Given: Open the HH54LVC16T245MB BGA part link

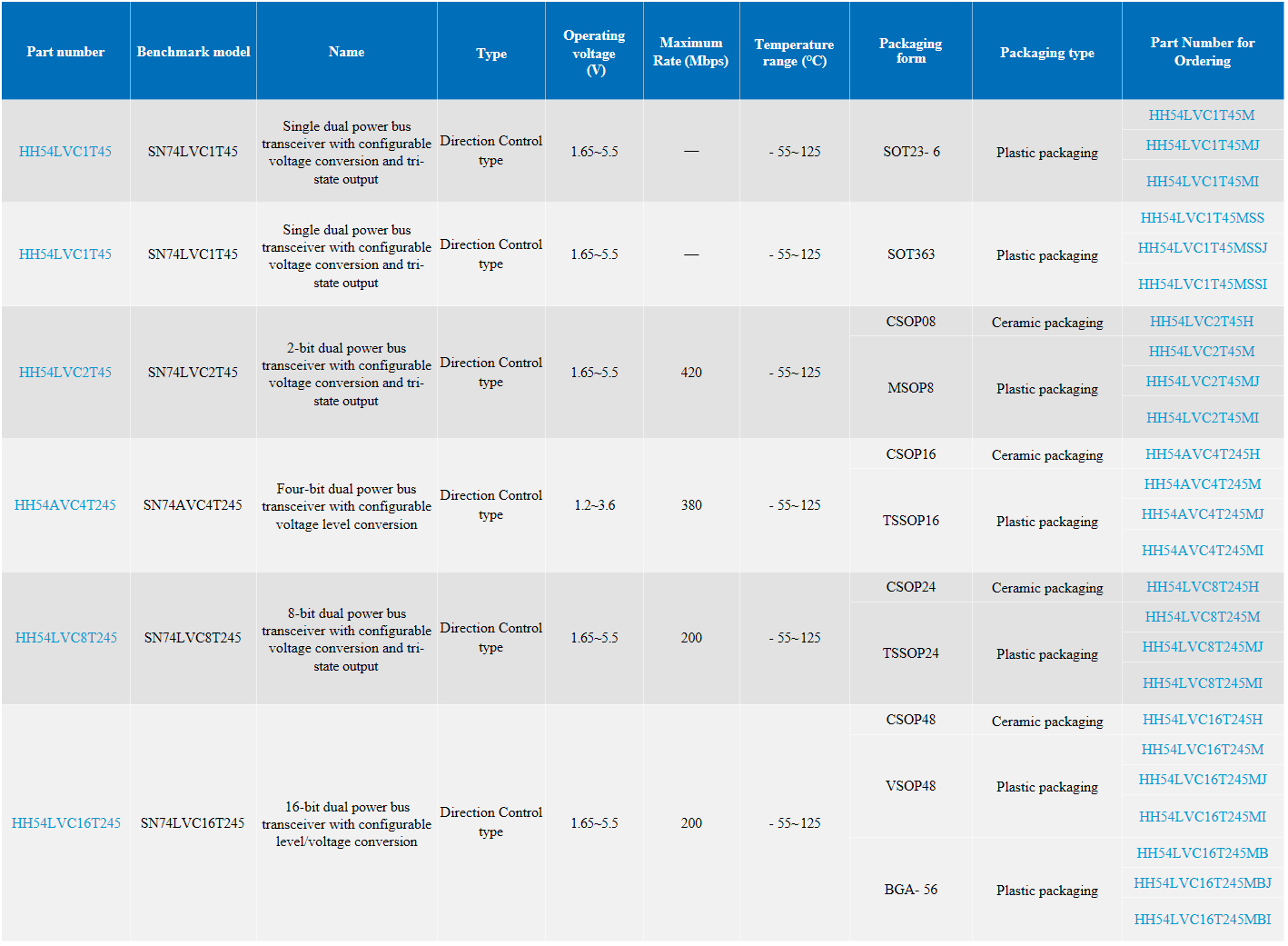Looking at the screenshot, I should tap(1202, 853).
